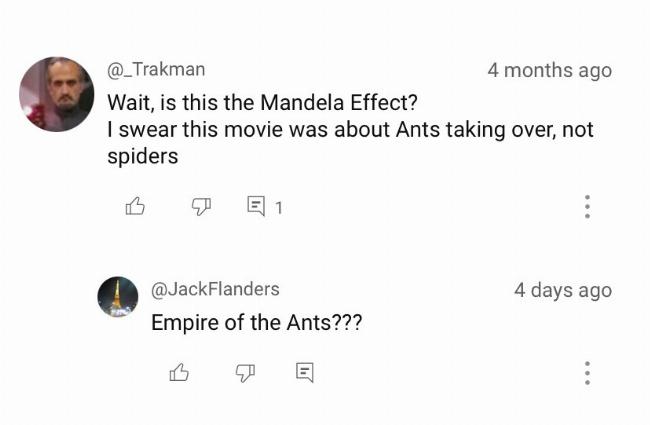The height and width of the screenshot is (425, 650).
Task: Click the 'Mandela Effect?' phrase in the comment
Action: [x=339, y=102]
